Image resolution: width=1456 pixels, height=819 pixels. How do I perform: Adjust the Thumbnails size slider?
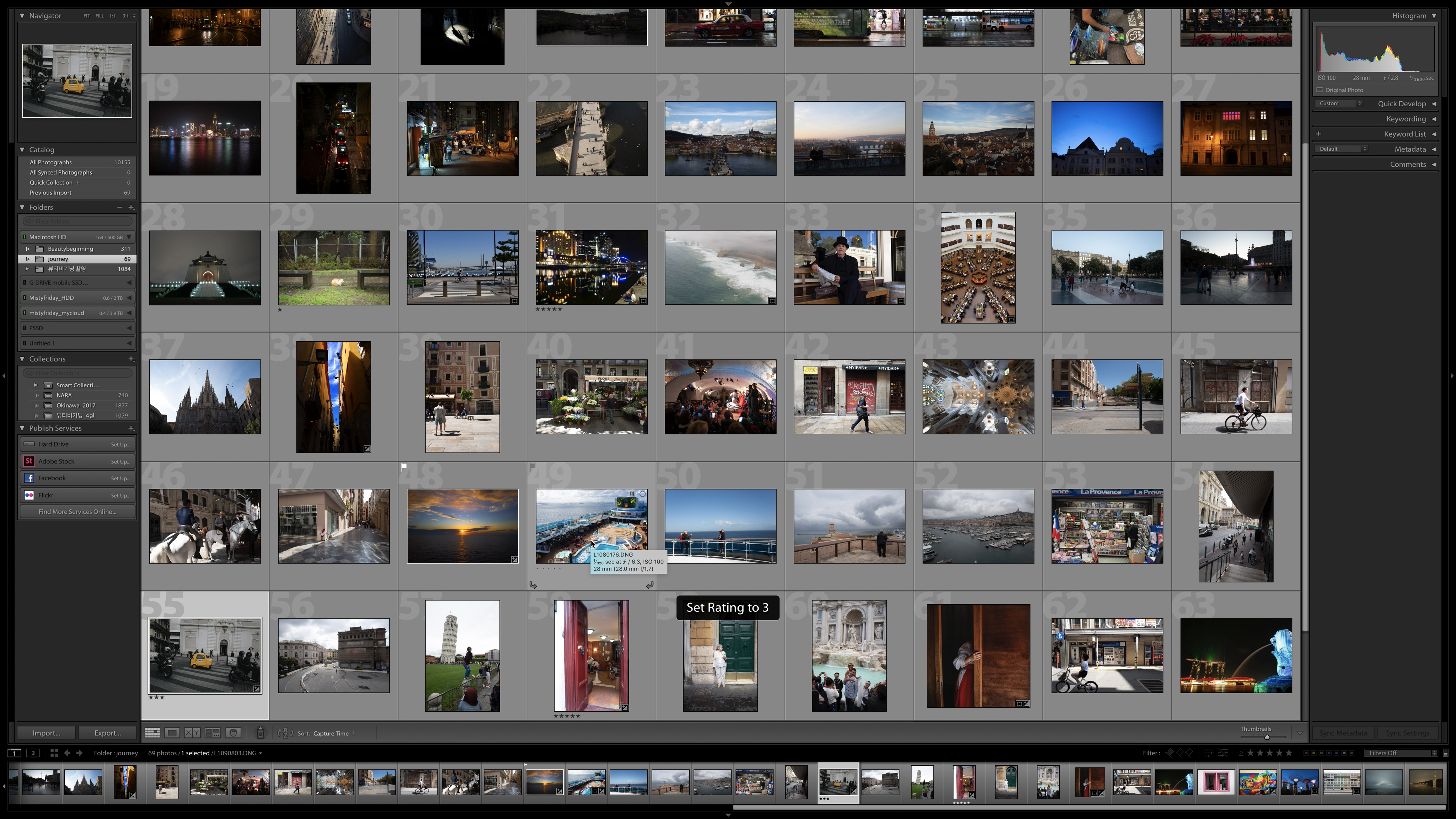1267,737
